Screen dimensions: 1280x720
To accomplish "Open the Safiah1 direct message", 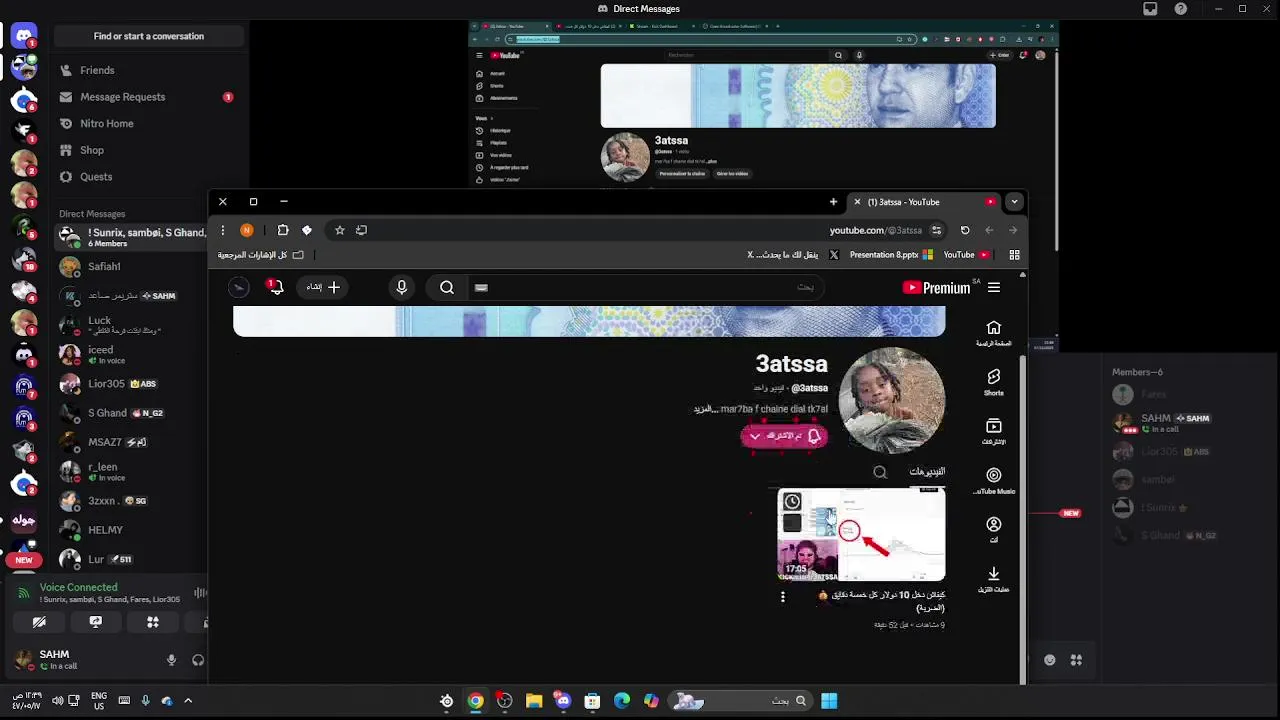I will pyautogui.click(x=130, y=267).
